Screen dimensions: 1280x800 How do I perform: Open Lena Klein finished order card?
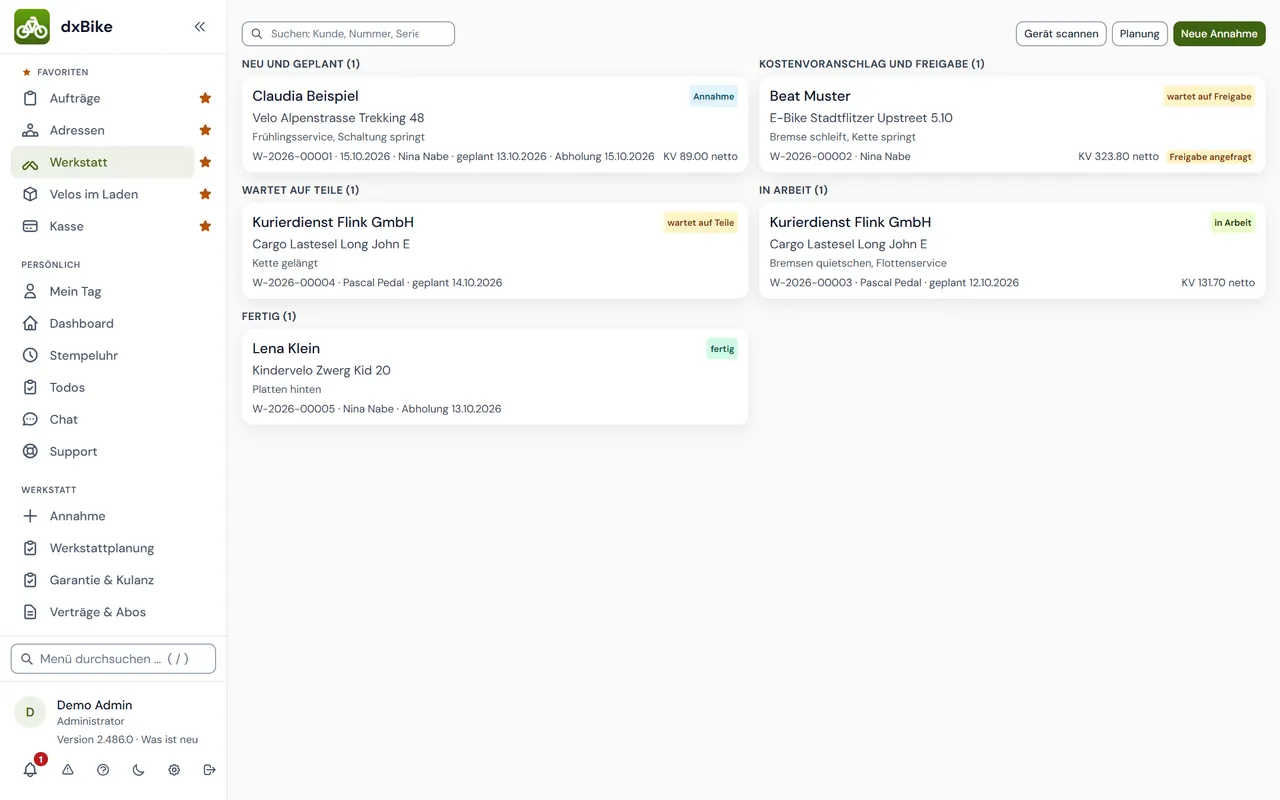tap(495, 377)
